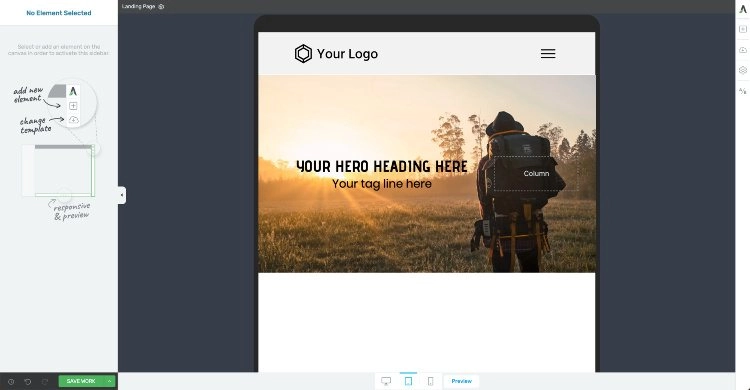The image size is (750, 390).
Task: Open revision history clock icon
Action: [x=11, y=381]
